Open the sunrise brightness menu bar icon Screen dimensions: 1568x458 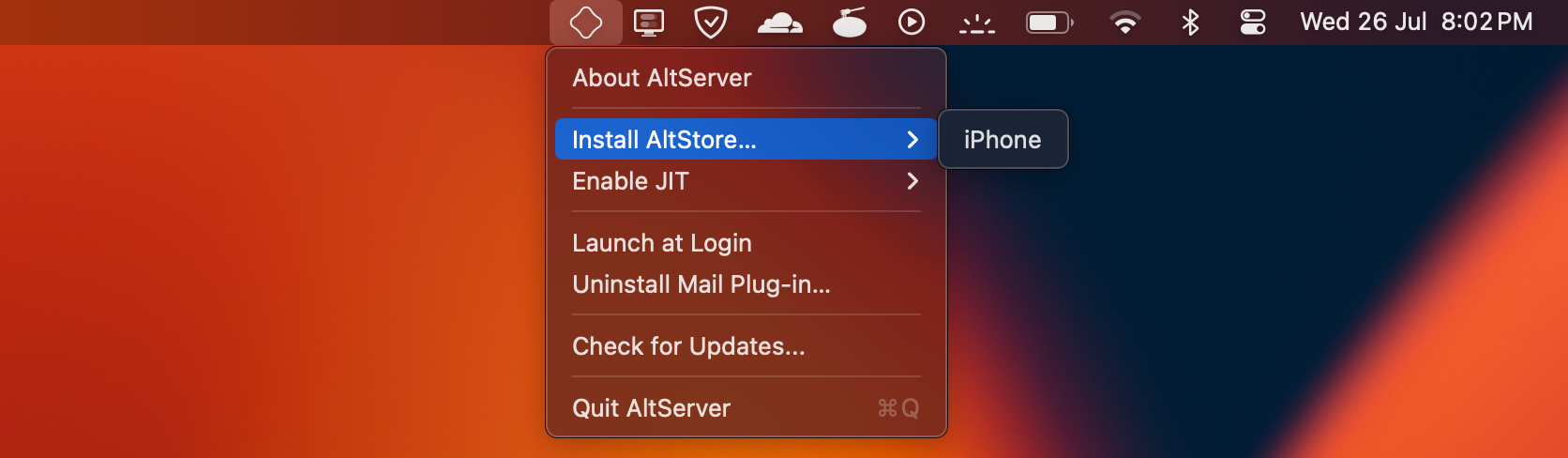pyautogui.click(x=977, y=23)
